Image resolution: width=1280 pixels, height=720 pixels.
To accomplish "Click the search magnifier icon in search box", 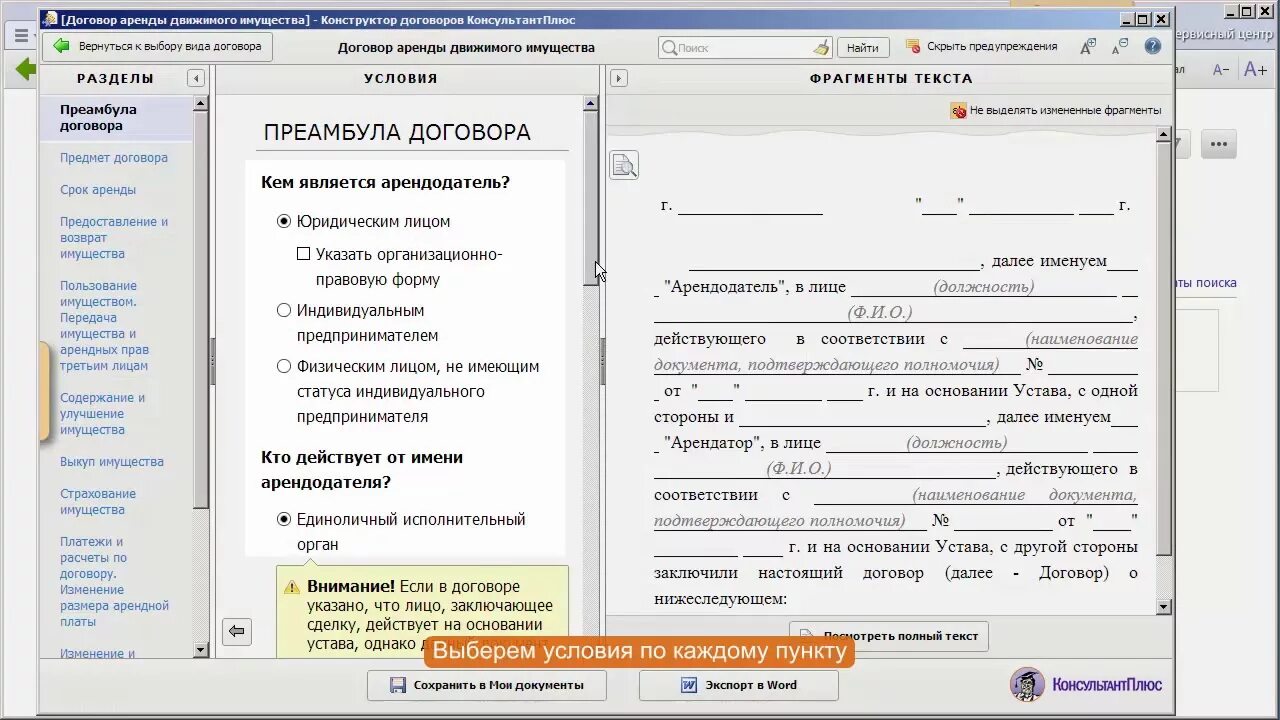I will 668,47.
